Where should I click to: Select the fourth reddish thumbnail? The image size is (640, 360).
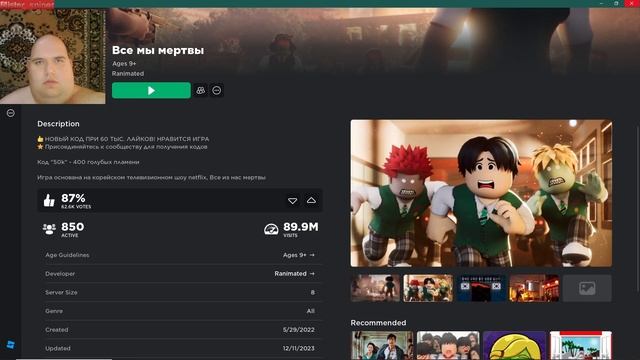[x=534, y=288]
